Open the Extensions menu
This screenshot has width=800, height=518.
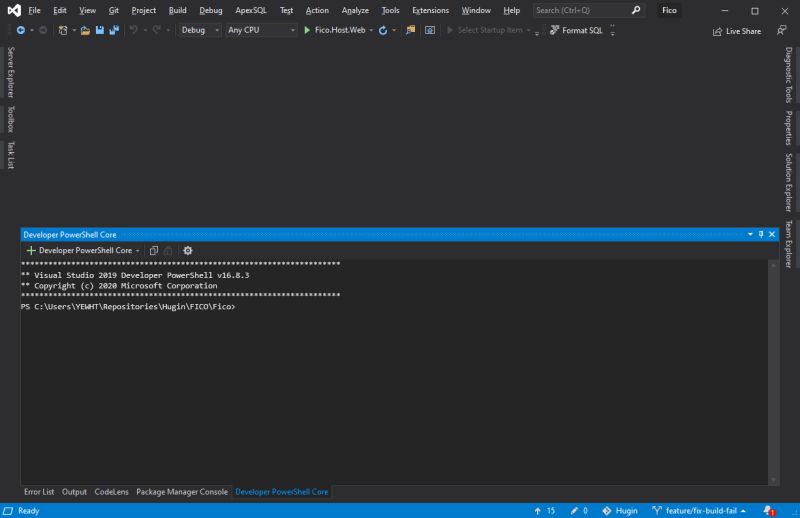click(x=430, y=10)
